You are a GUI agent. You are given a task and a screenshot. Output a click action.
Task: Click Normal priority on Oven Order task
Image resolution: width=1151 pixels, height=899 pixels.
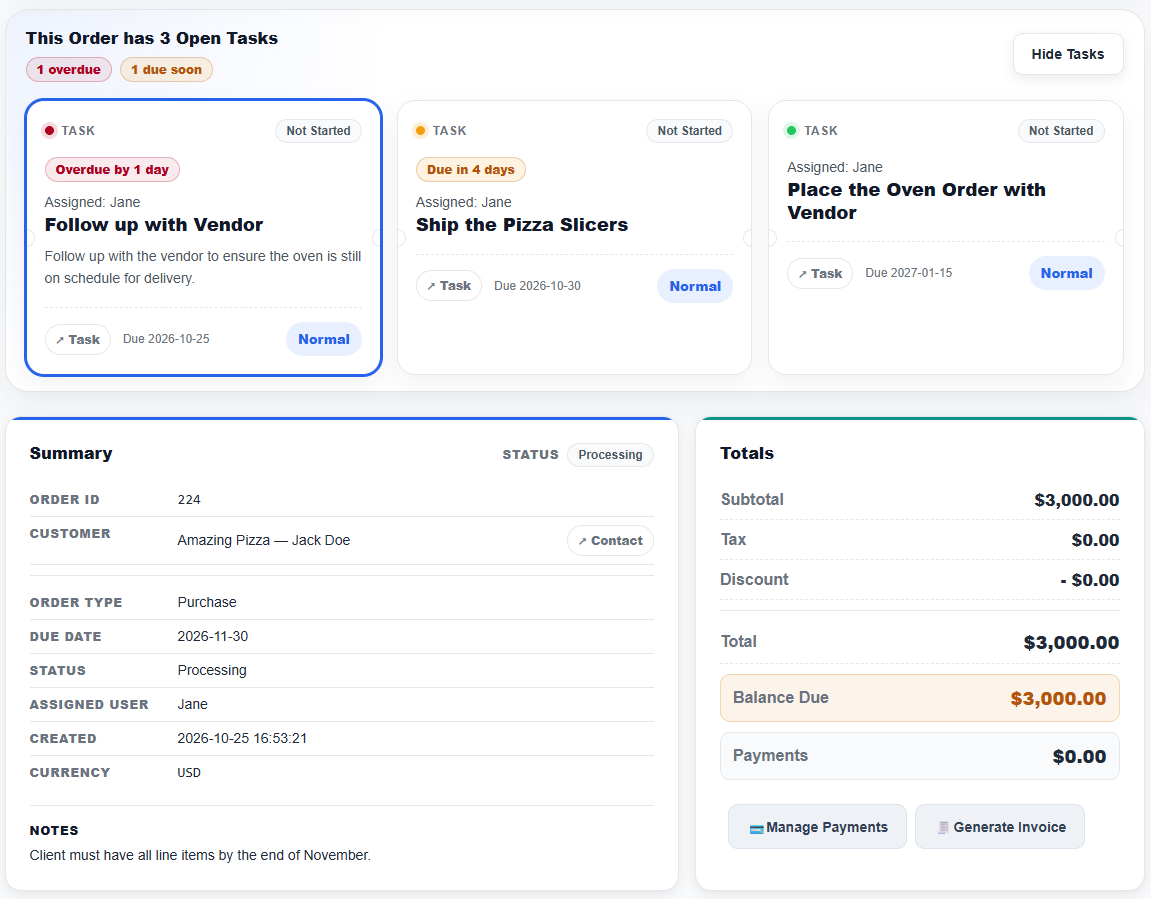point(1067,273)
